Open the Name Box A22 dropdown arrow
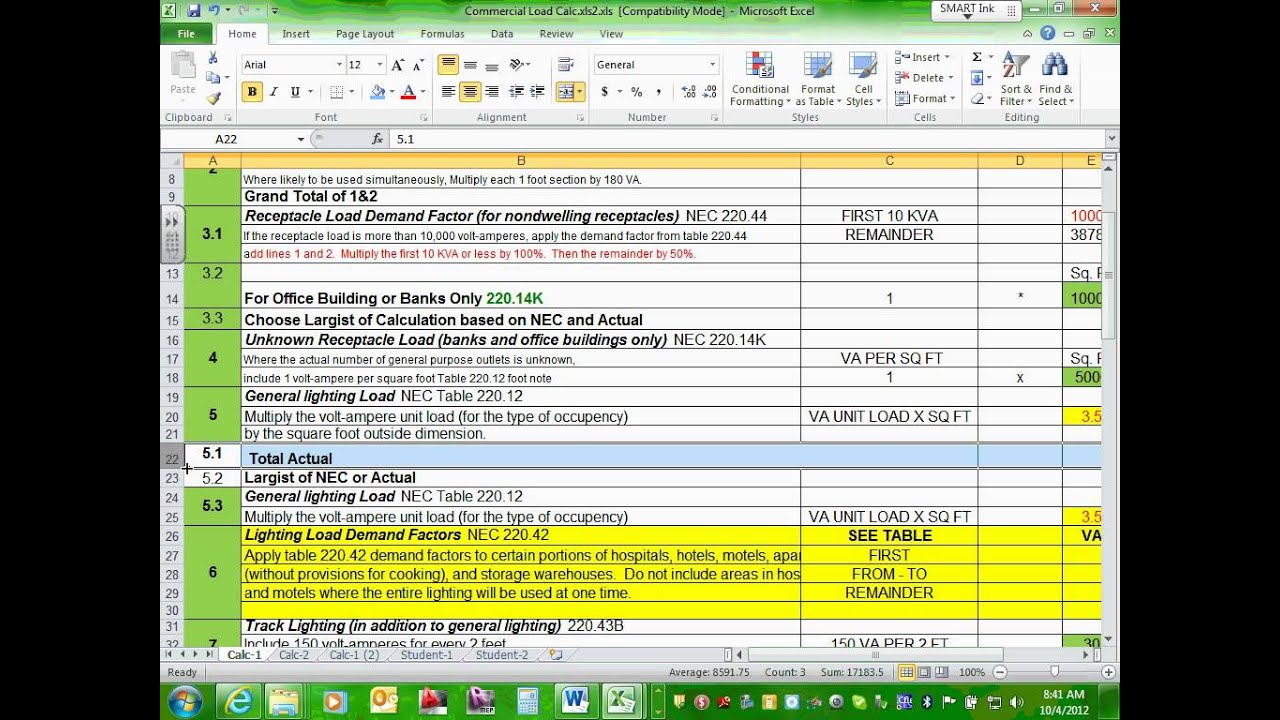This screenshot has width=1280, height=720. tap(301, 139)
